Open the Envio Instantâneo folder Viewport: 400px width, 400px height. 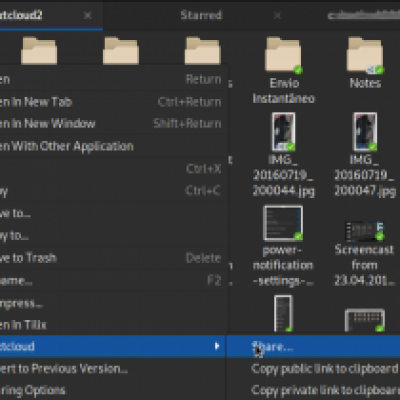click(x=283, y=55)
